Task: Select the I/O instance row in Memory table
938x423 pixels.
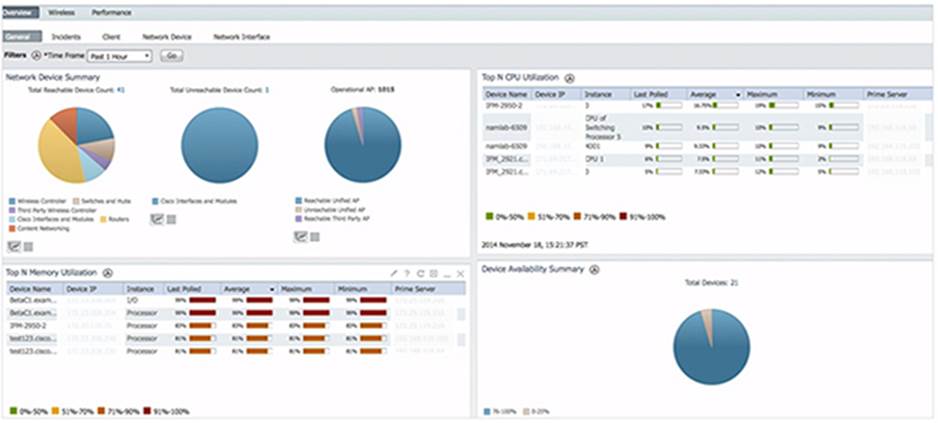Action: [236, 300]
